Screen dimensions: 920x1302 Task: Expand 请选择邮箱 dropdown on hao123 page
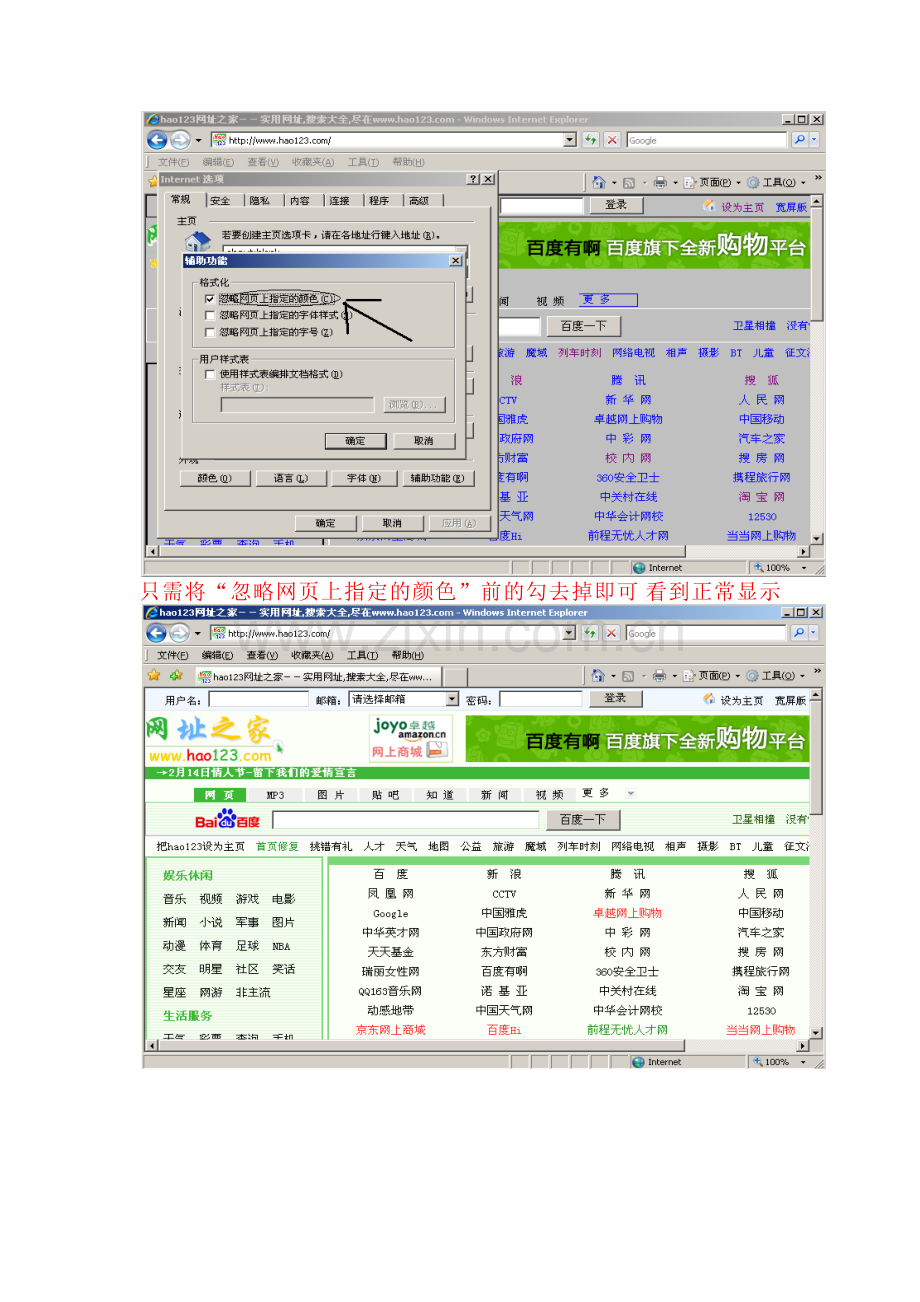(x=452, y=699)
